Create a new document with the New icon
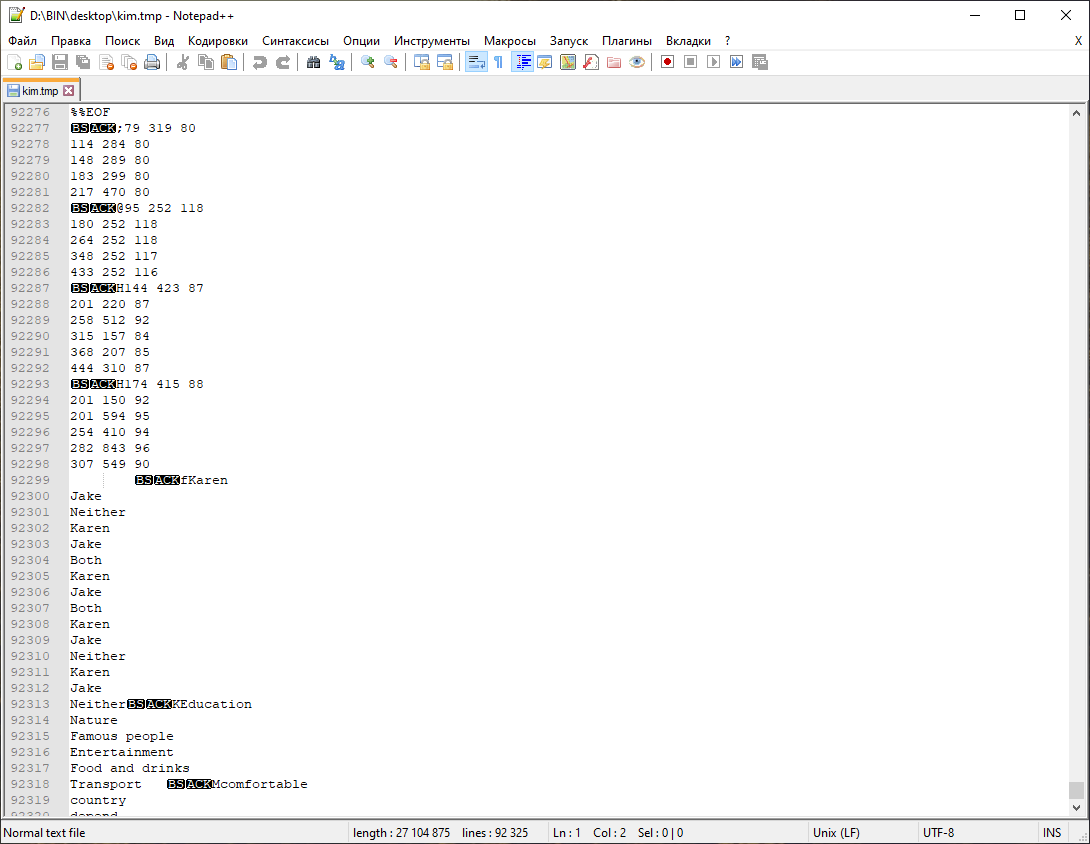This screenshot has height=844, width=1090. pos(15,63)
